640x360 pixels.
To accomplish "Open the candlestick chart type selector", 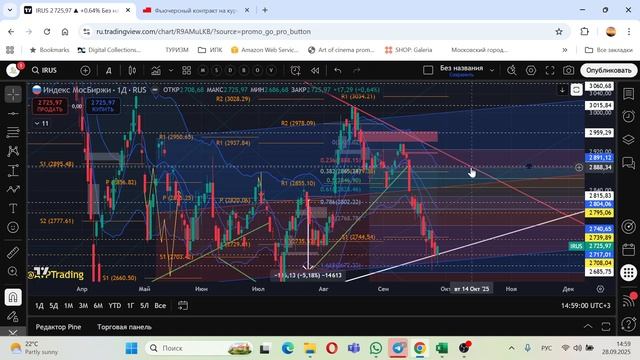I will 132,70.
